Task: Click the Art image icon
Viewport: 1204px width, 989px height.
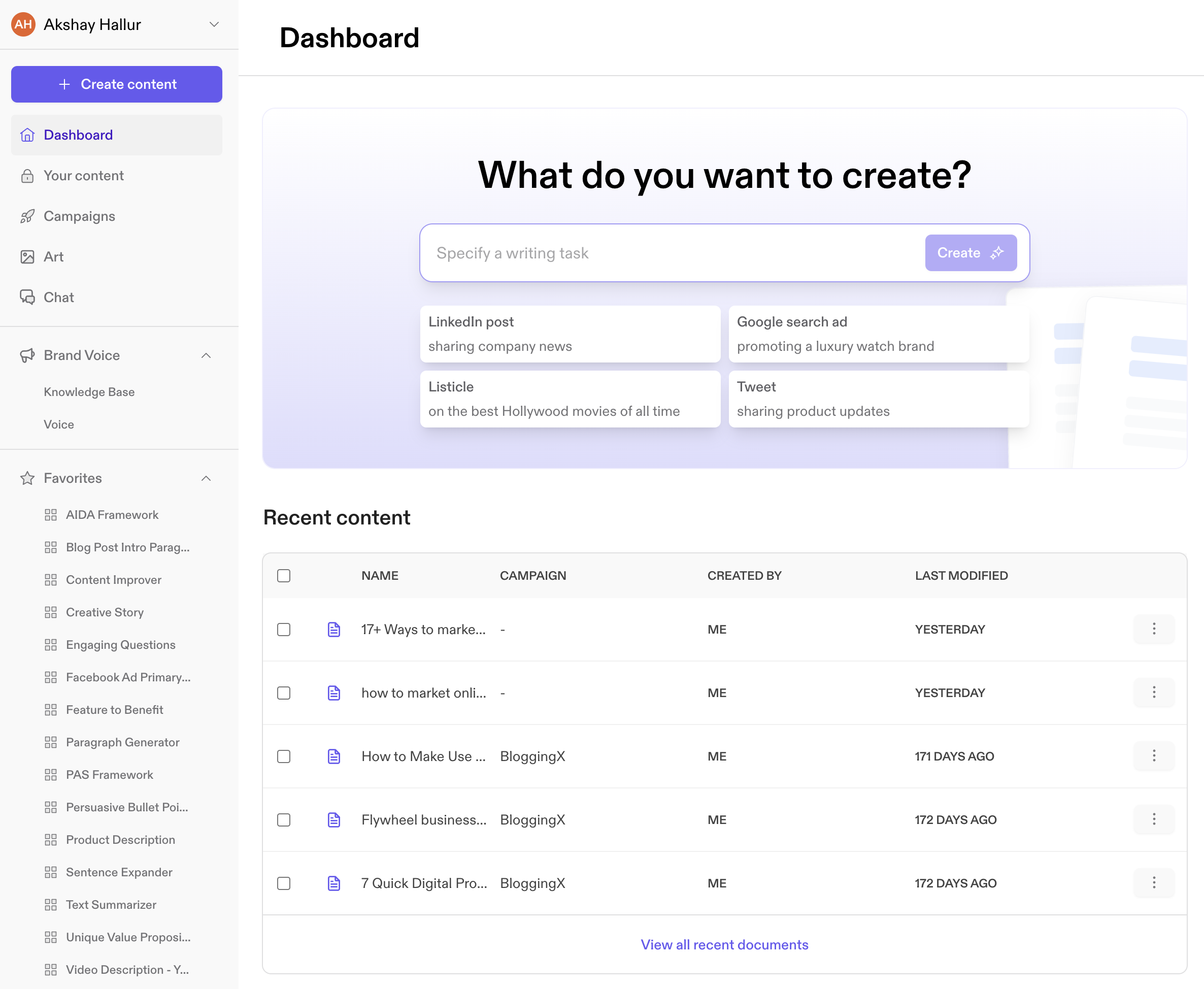Action: 27,257
